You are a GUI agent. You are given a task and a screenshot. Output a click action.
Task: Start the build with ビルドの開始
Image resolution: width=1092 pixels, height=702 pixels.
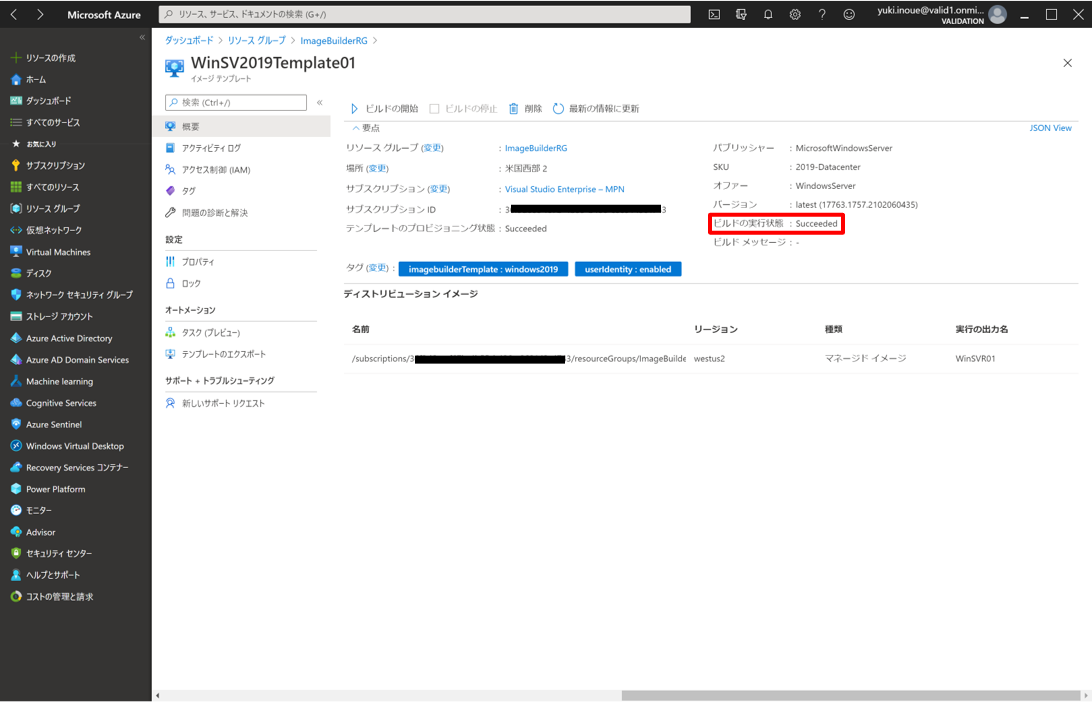(384, 109)
